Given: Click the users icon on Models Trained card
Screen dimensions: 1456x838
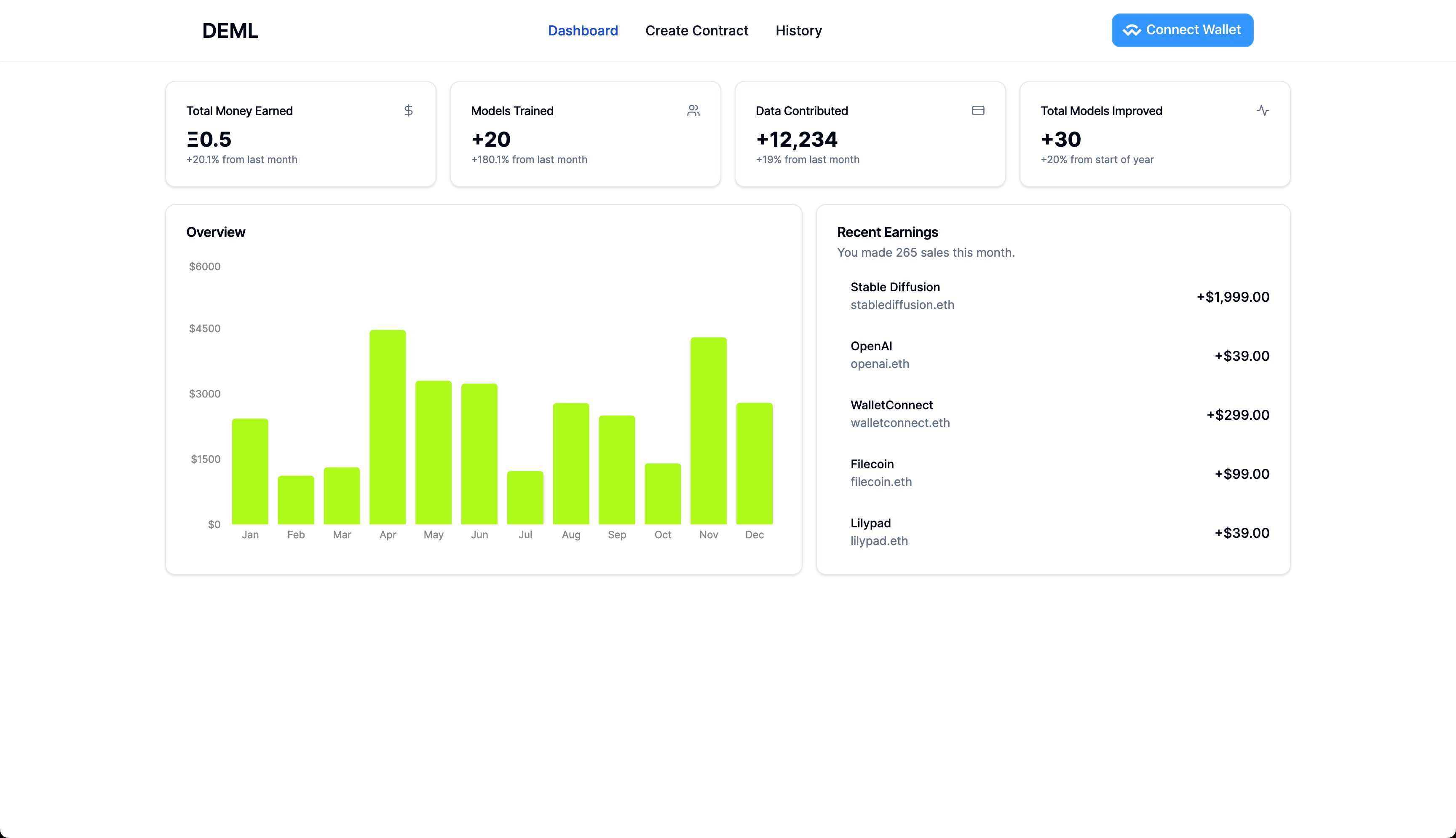Looking at the screenshot, I should point(693,110).
